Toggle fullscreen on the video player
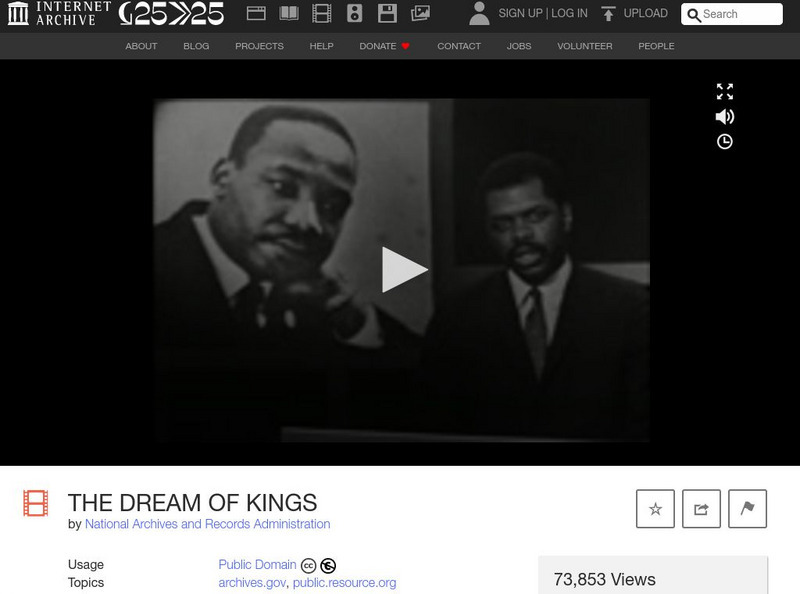The image size is (800, 594). [724, 91]
